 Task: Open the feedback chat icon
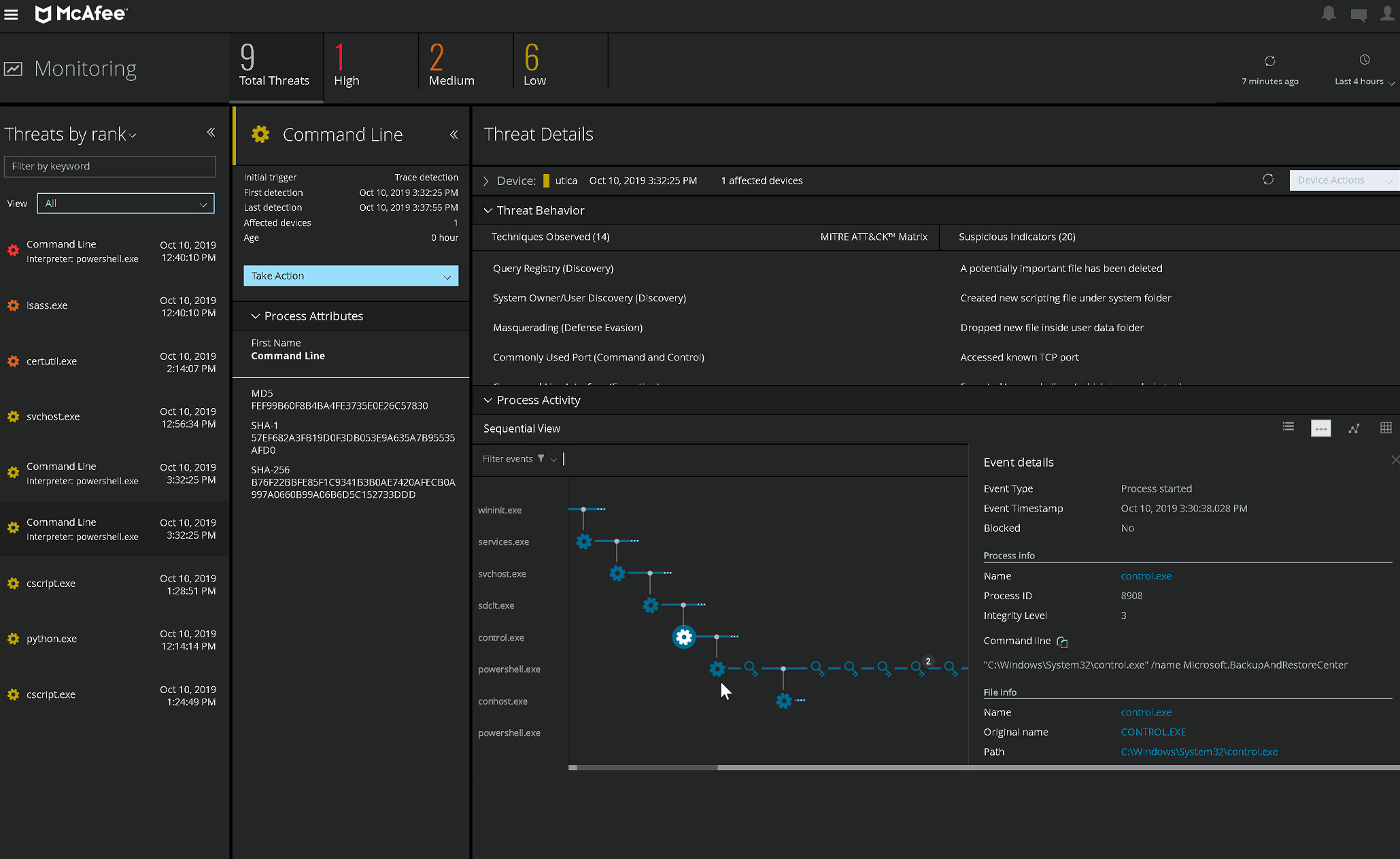pyautogui.click(x=1359, y=14)
